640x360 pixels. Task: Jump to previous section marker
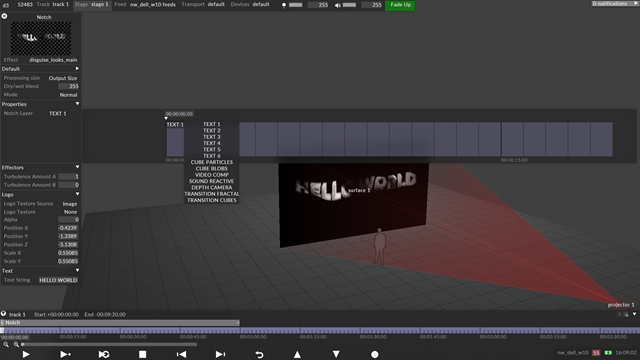coord(181,354)
